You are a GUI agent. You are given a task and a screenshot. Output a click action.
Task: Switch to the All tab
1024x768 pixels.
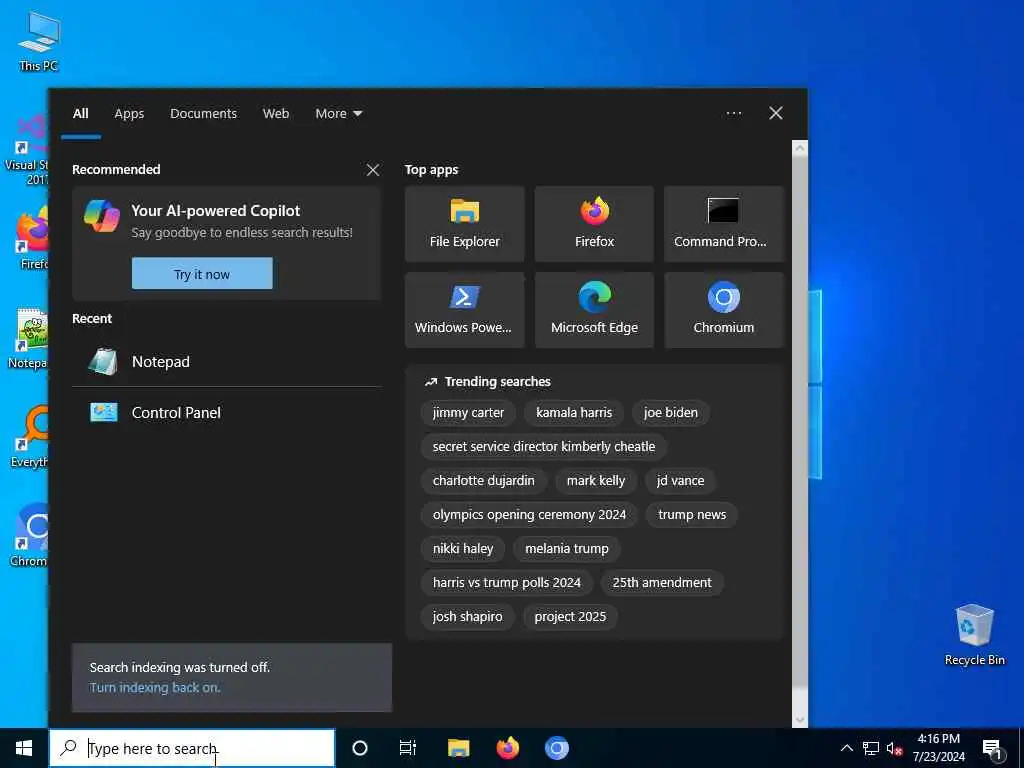[x=80, y=113]
